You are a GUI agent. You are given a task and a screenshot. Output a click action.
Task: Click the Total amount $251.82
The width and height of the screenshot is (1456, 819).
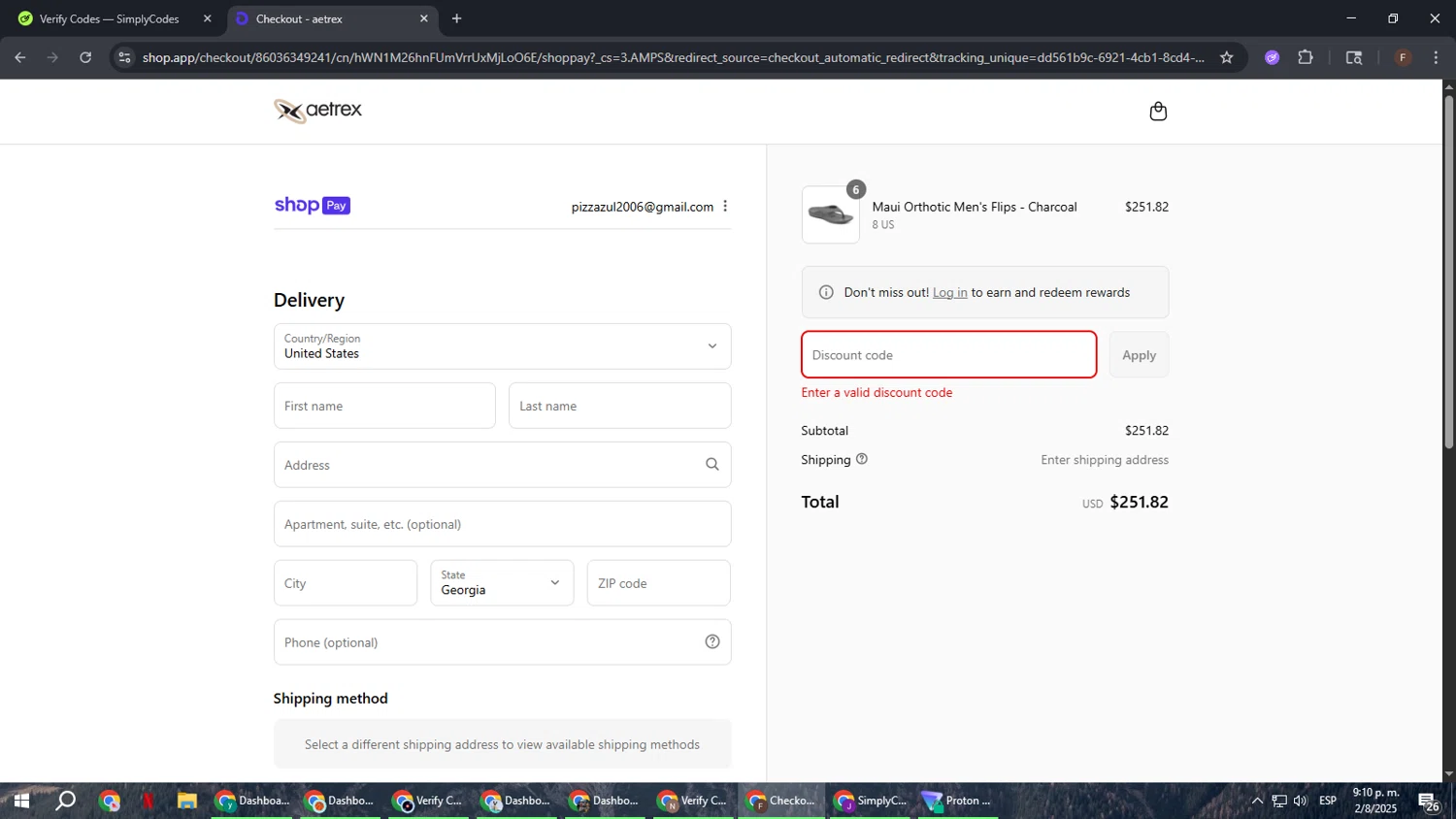point(1139,502)
